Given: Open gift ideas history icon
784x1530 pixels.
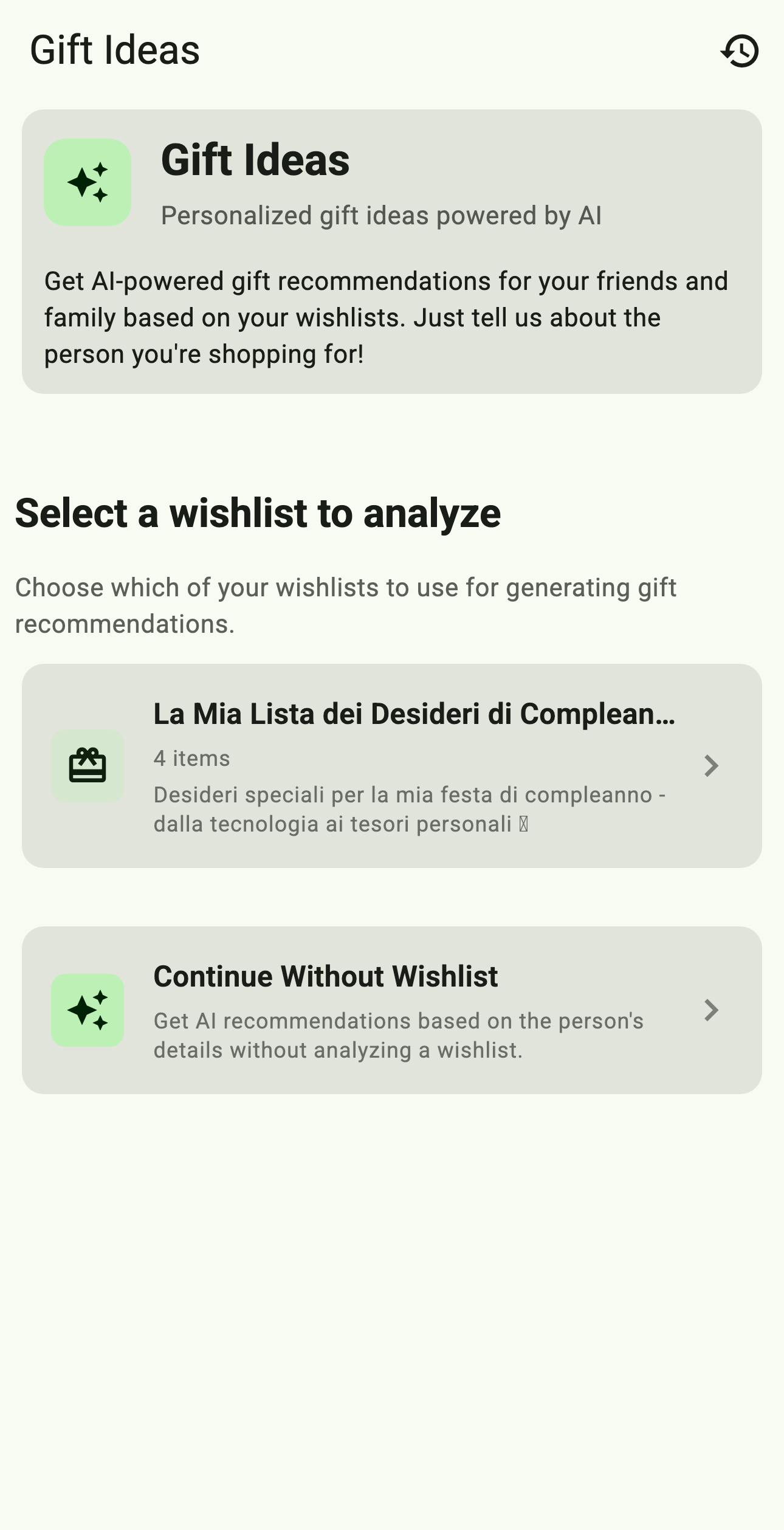Looking at the screenshot, I should coord(740,50).
